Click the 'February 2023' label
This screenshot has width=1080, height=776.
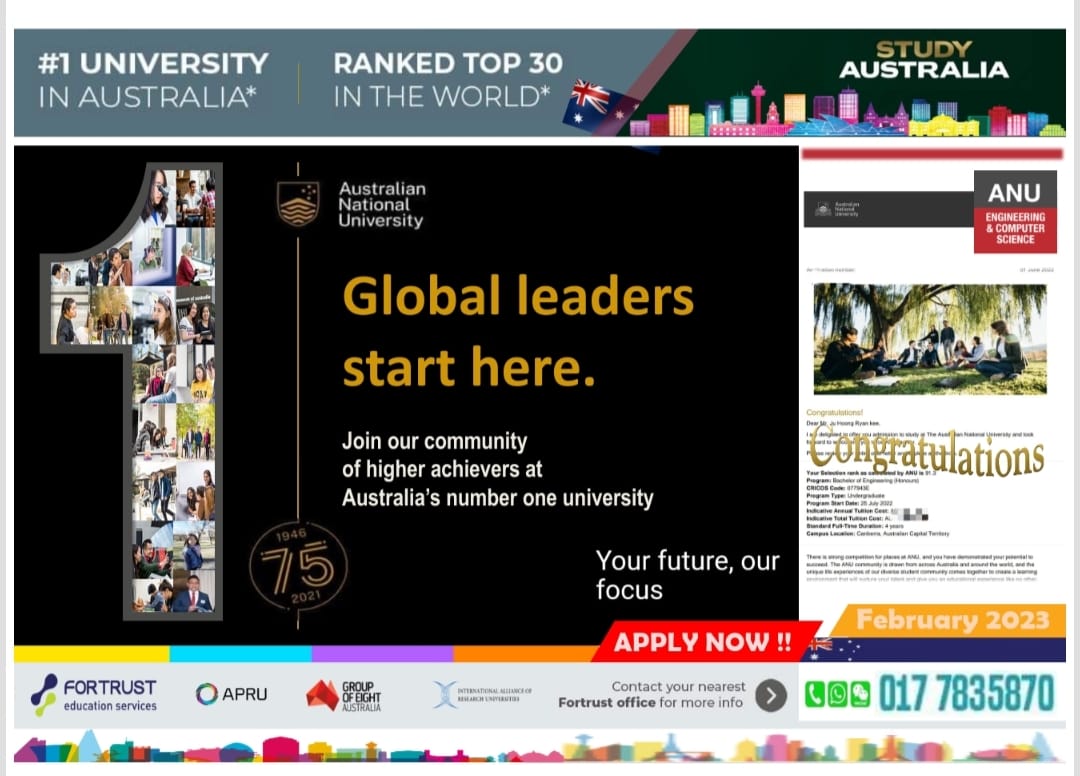pos(953,620)
